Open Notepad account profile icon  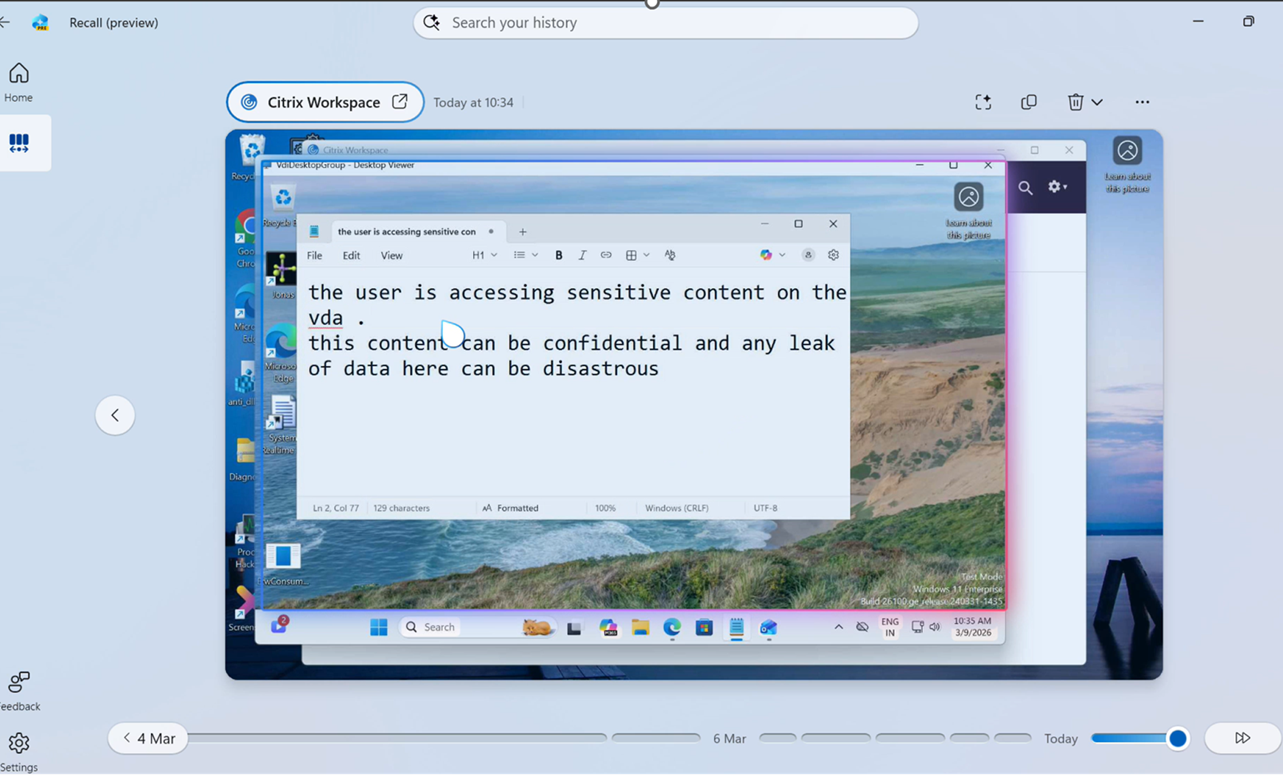pos(808,255)
